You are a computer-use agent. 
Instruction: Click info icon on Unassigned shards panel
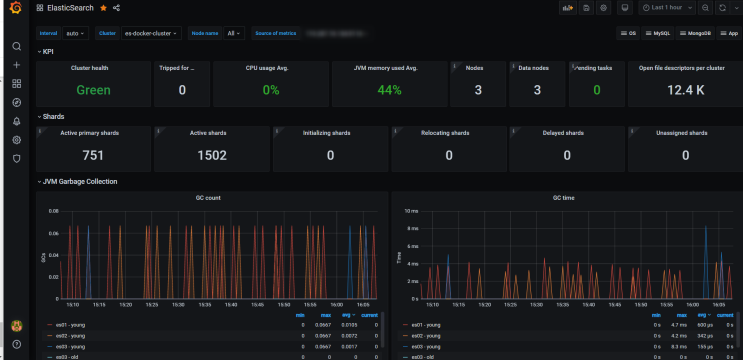[632, 130]
